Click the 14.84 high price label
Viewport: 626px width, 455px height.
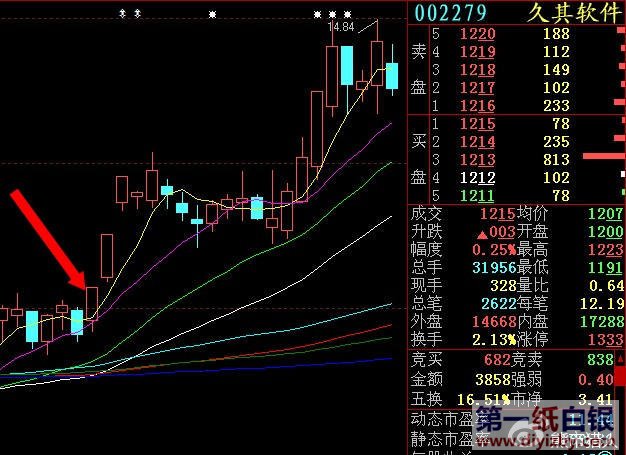coord(341,27)
